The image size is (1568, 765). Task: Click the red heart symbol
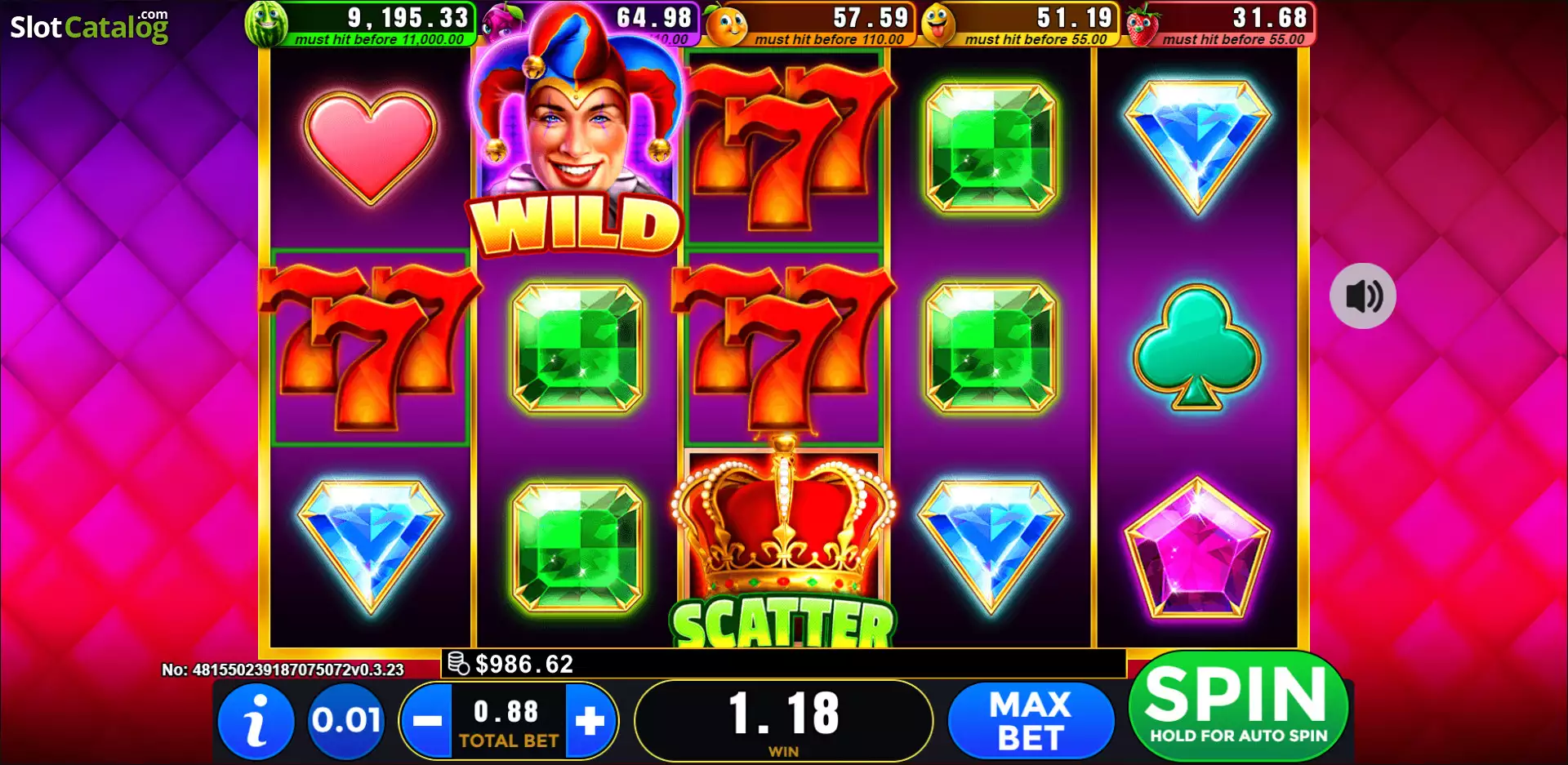click(370, 147)
